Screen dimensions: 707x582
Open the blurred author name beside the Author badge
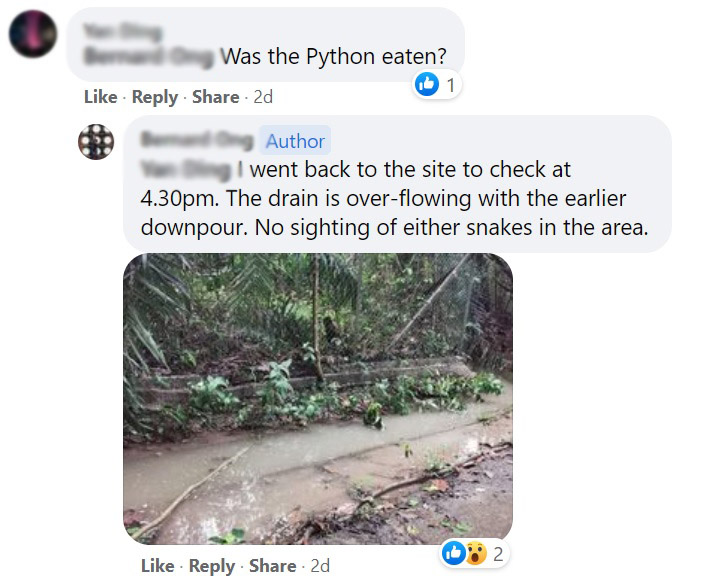click(198, 141)
